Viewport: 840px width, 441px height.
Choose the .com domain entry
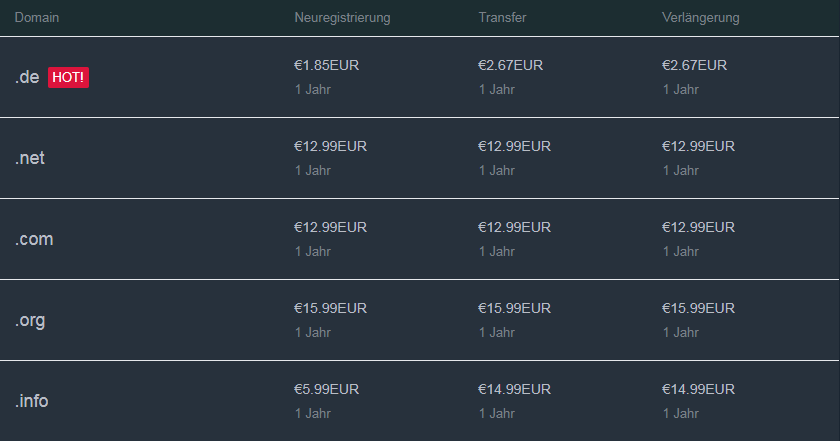(x=34, y=239)
